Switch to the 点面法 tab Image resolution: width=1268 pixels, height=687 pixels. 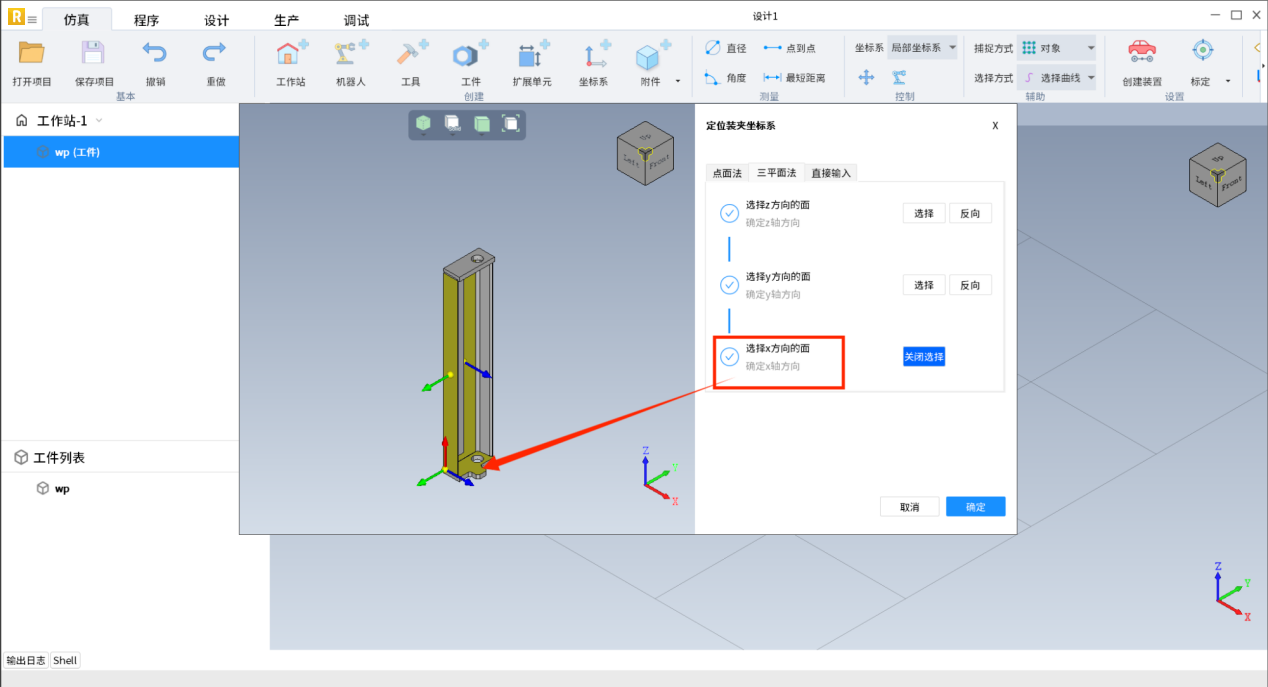(727, 173)
